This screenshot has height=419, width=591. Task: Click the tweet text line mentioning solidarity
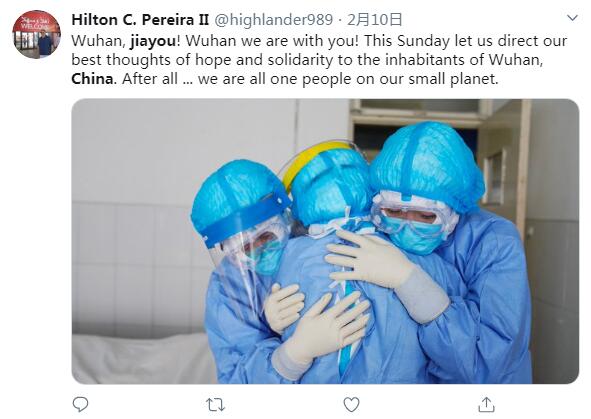307,60
